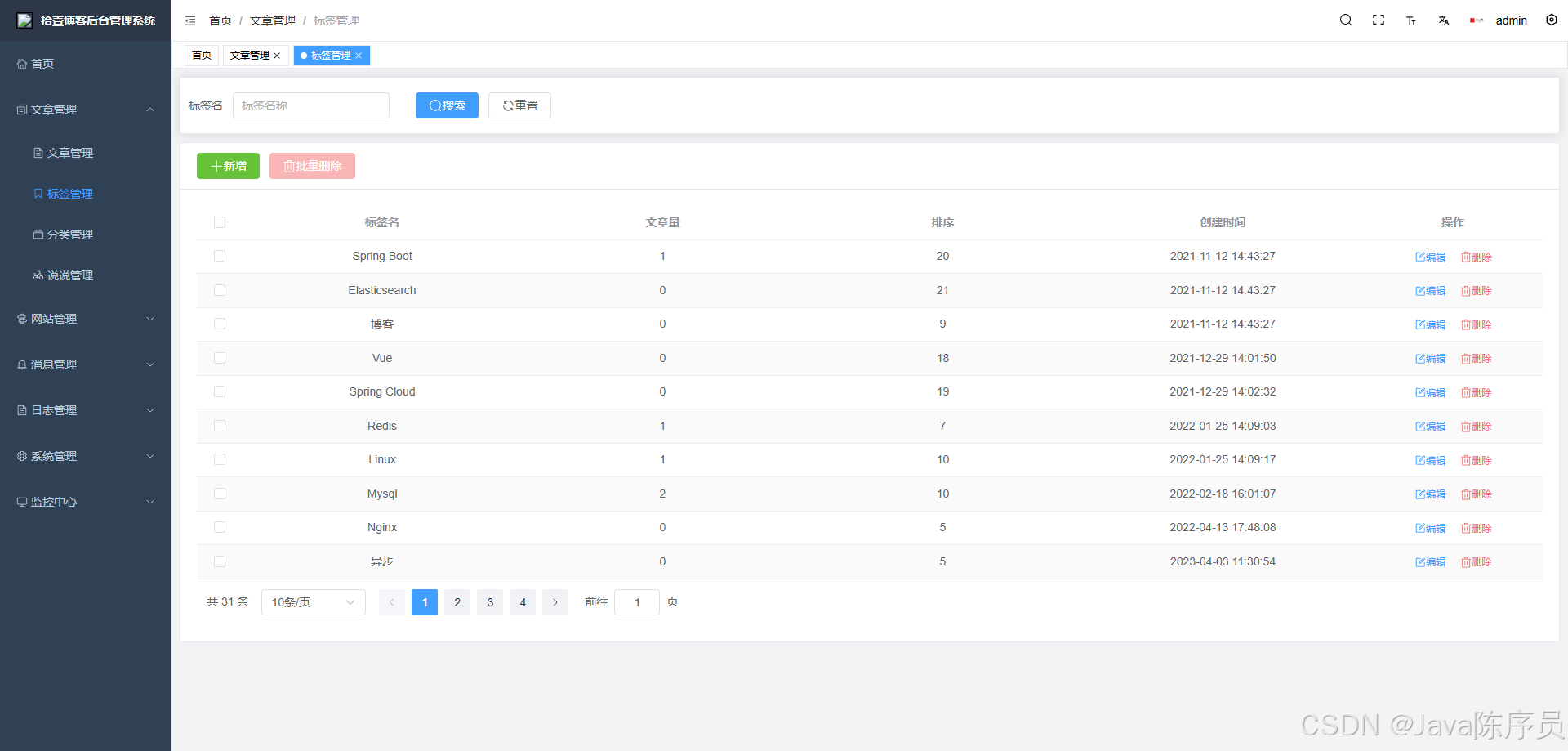
Task: Go to page 4
Action: 523,602
